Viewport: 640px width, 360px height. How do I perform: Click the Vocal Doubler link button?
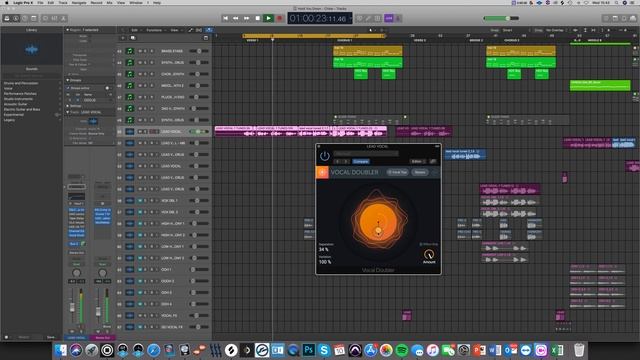(433, 161)
